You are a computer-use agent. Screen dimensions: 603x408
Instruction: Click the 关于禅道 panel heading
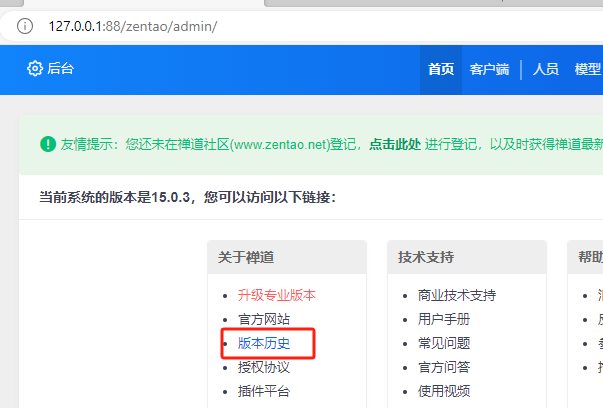click(x=246, y=257)
